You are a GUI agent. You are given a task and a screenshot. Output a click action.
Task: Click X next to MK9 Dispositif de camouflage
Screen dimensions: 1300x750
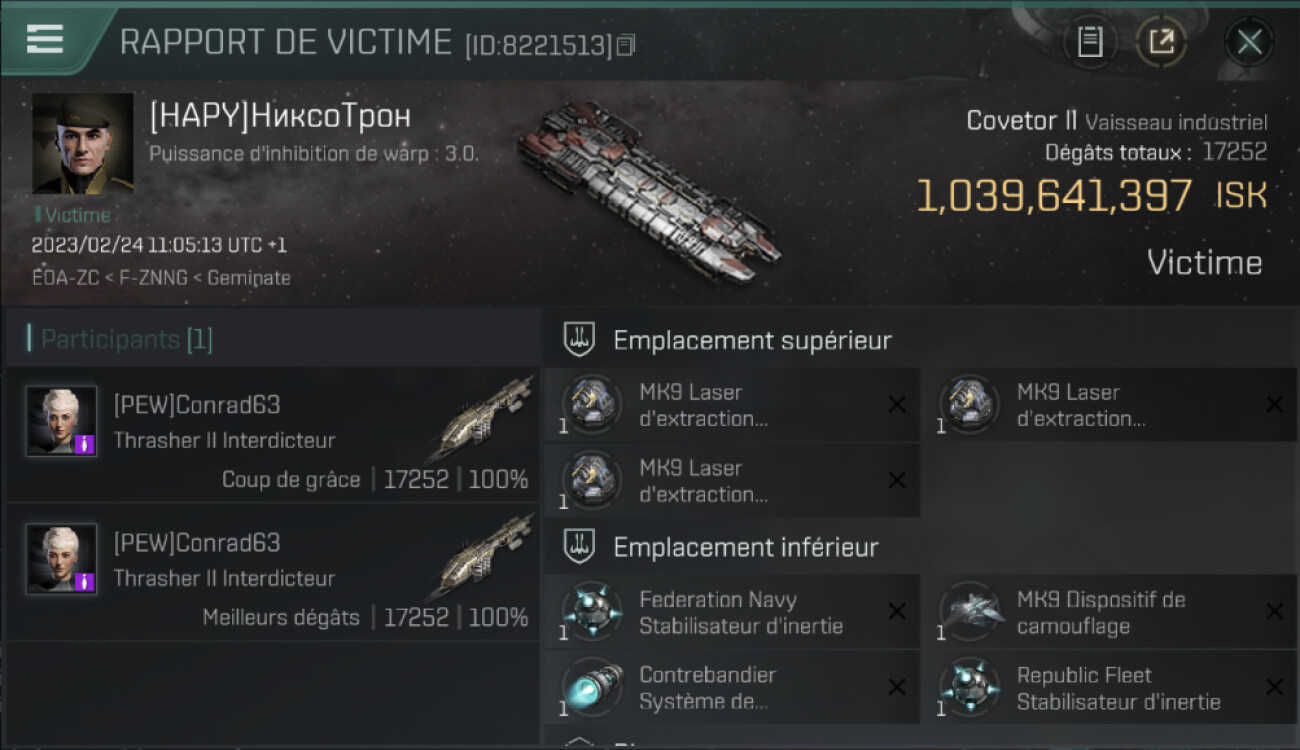click(1275, 611)
